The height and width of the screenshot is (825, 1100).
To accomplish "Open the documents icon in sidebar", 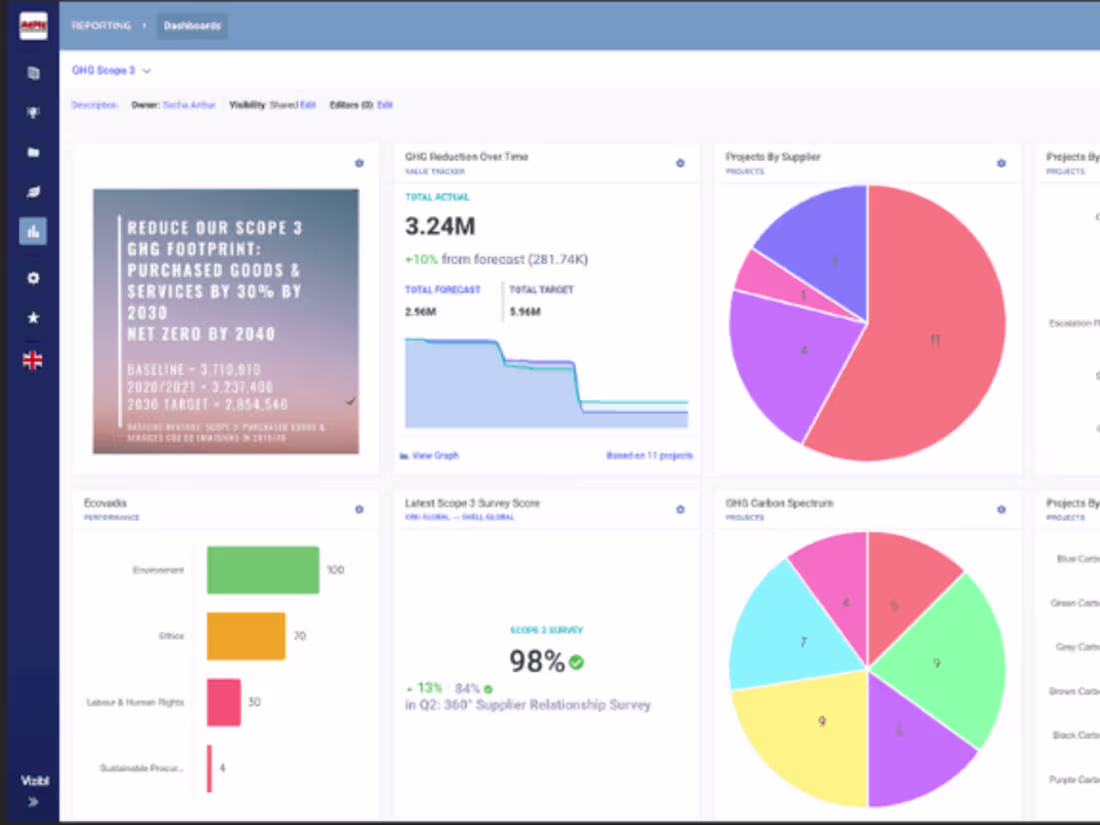I will pos(33,73).
